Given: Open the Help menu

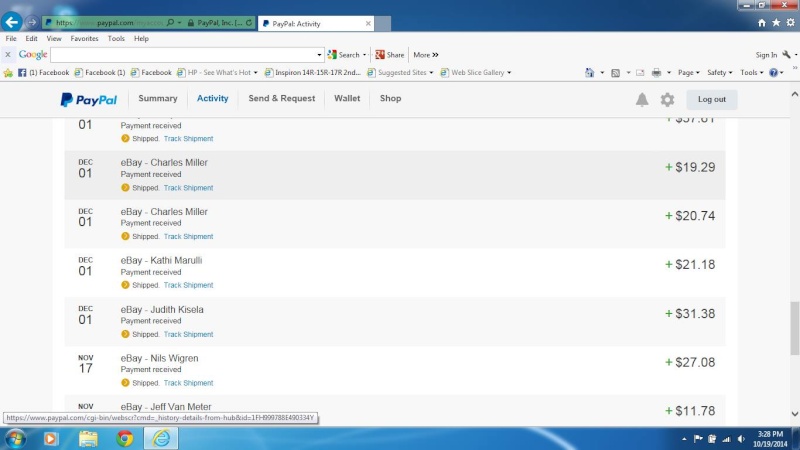Looking at the screenshot, I should click(141, 38).
